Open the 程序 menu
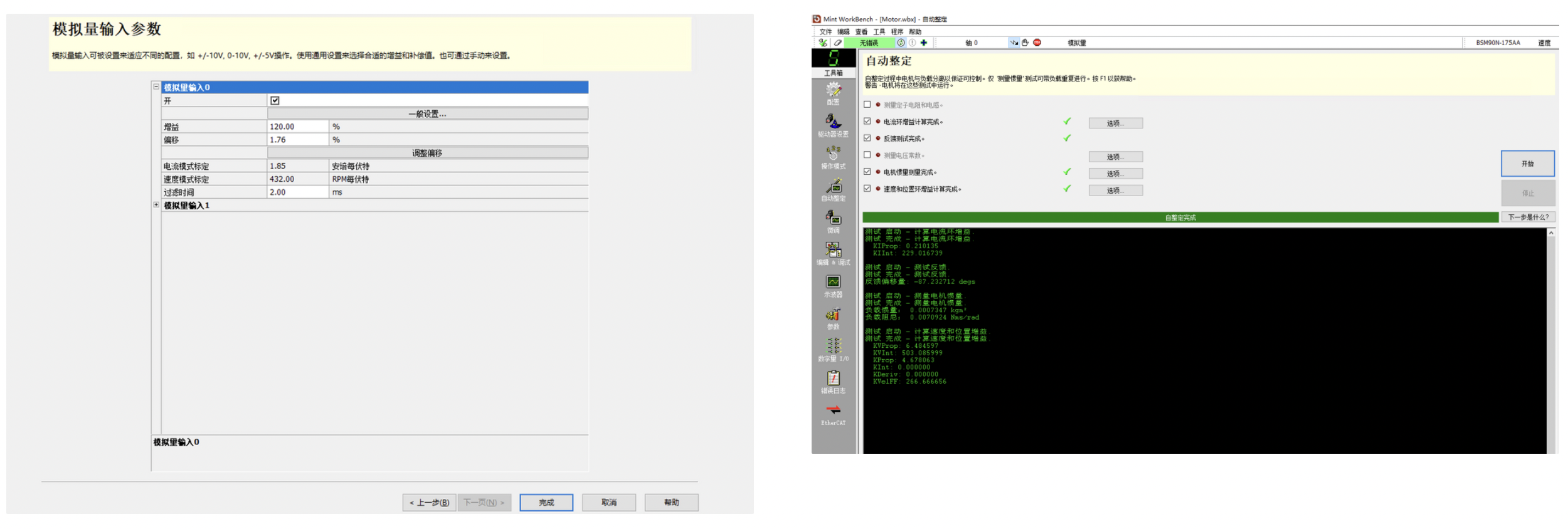Image resolution: width=1568 pixels, height=529 pixels. point(897,31)
